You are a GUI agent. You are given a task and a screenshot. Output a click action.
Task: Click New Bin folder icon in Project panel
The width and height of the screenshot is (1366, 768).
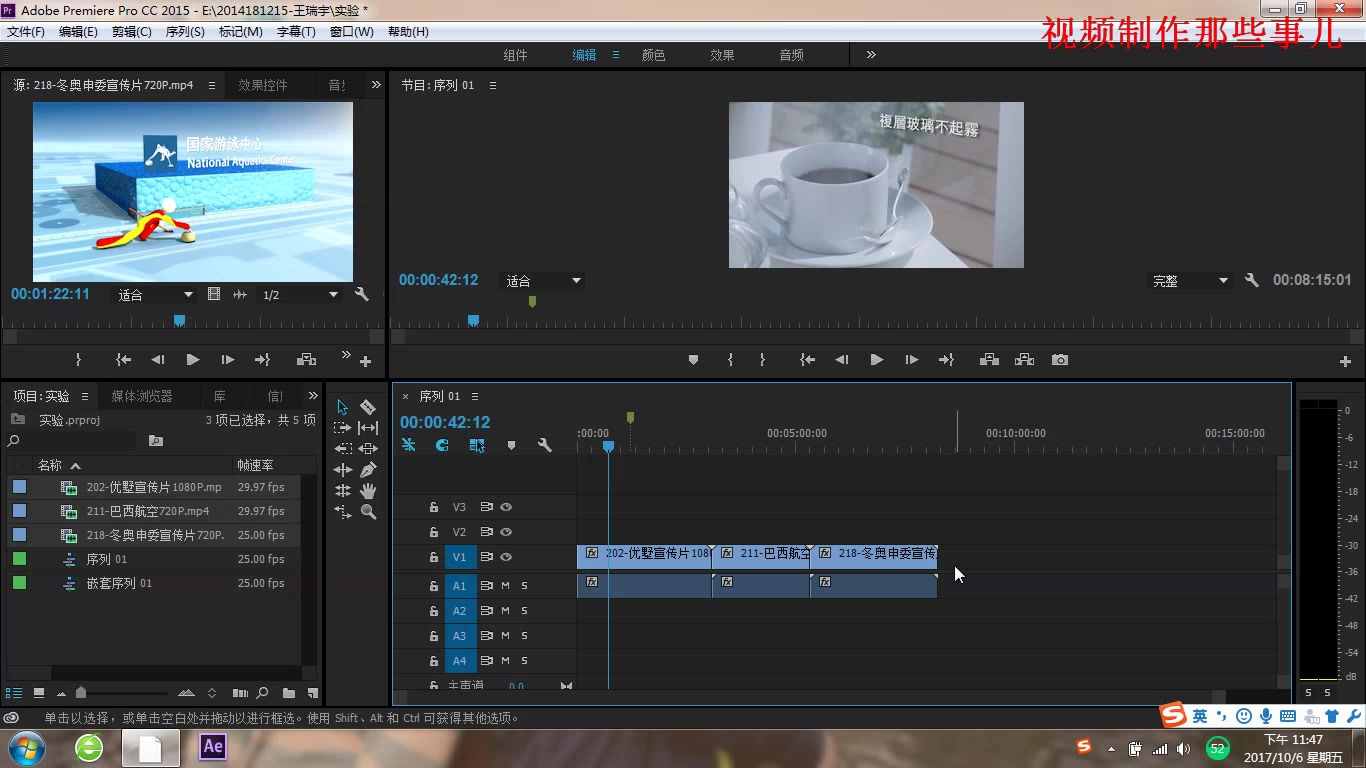coord(289,693)
